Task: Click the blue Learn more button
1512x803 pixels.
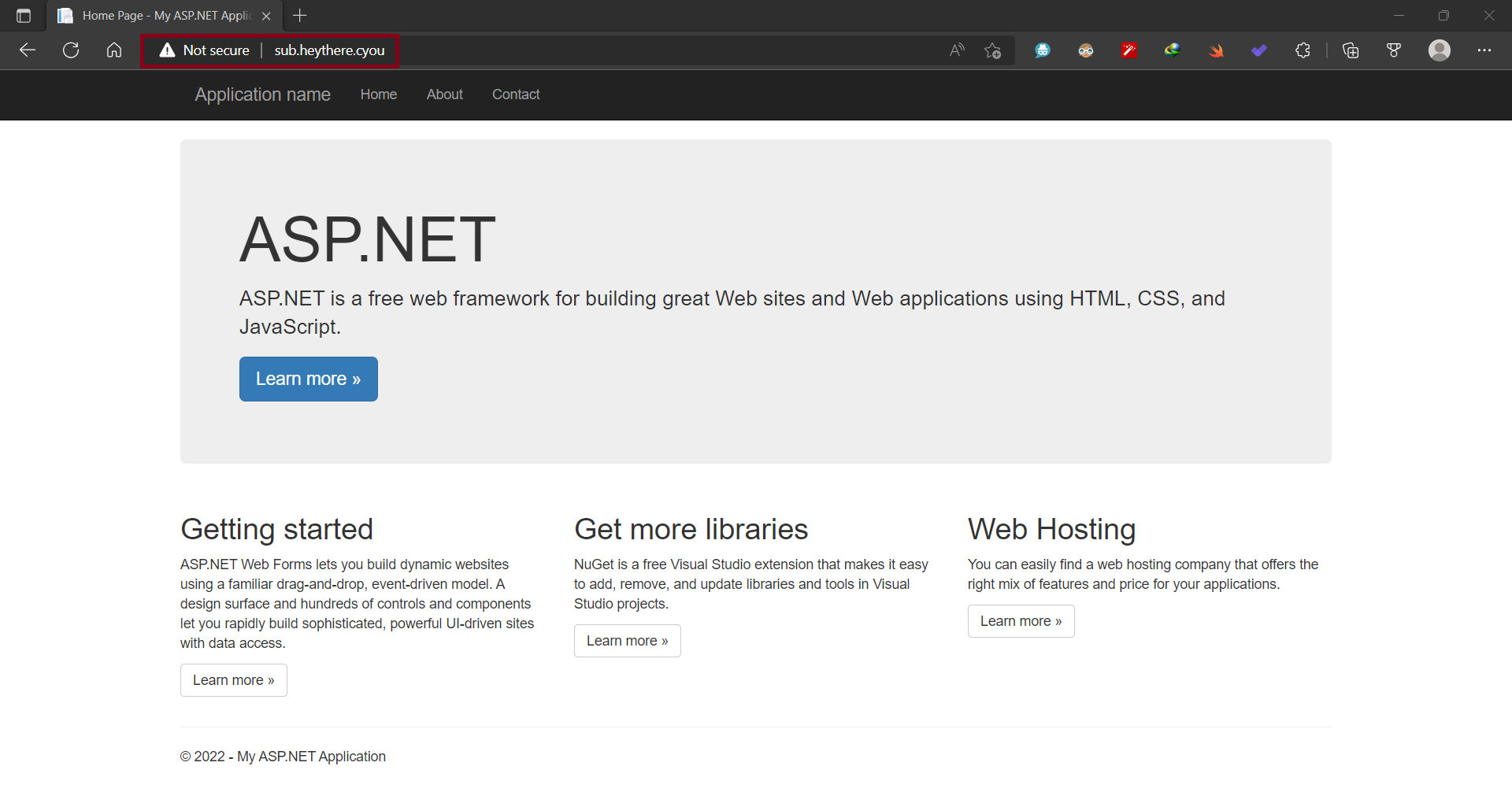Action: (x=309, y=379)
